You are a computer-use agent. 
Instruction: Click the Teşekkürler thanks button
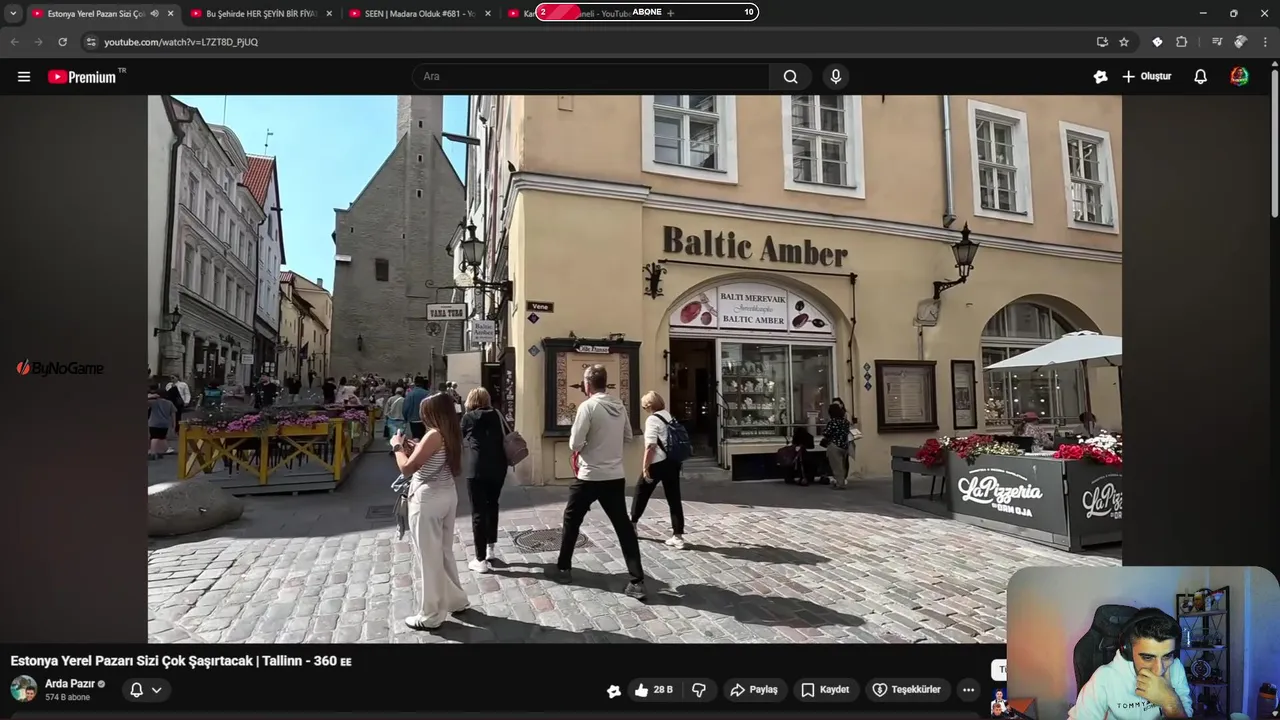(906, 690)
